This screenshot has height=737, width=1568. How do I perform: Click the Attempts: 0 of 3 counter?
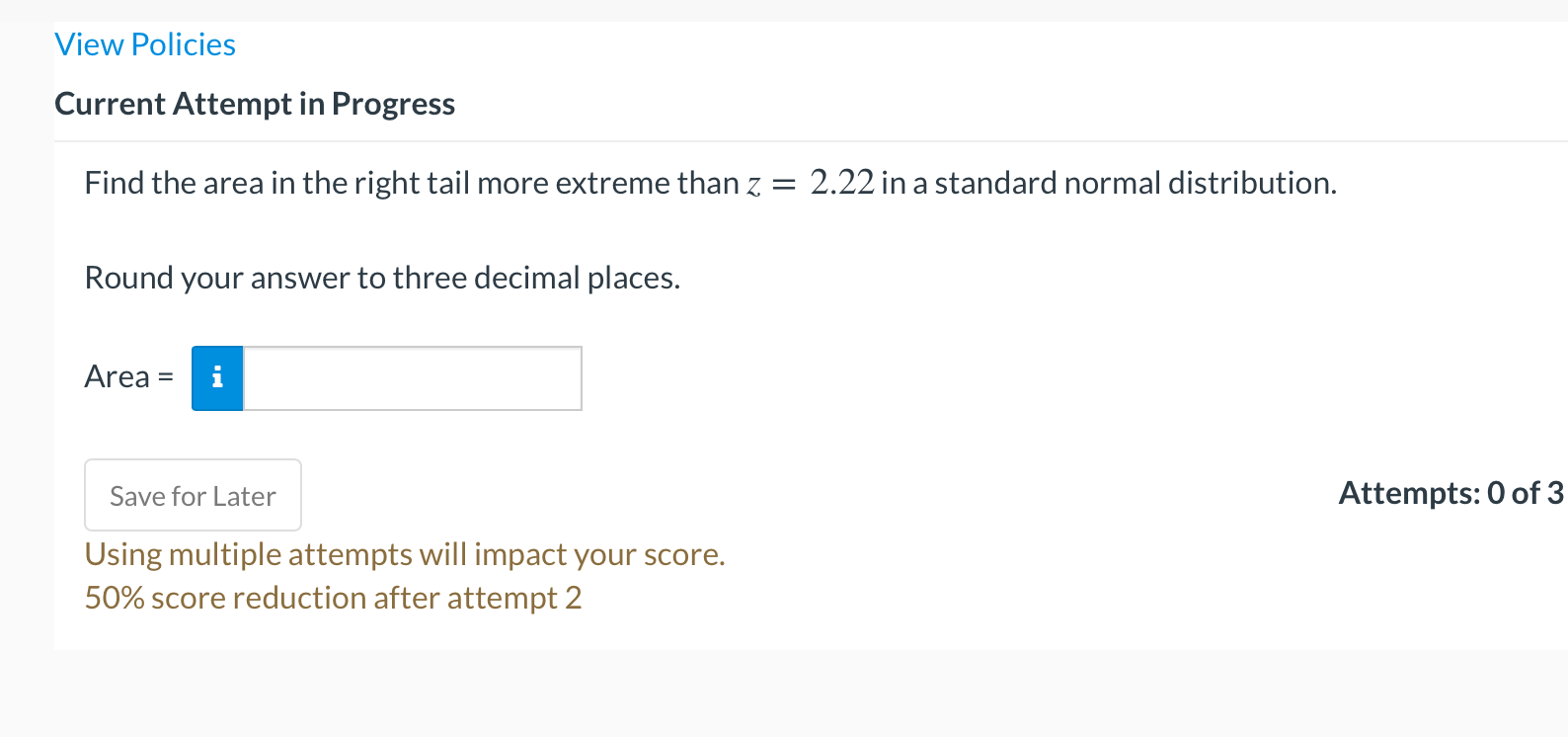pyautogui.click(x=1450, y=493)
